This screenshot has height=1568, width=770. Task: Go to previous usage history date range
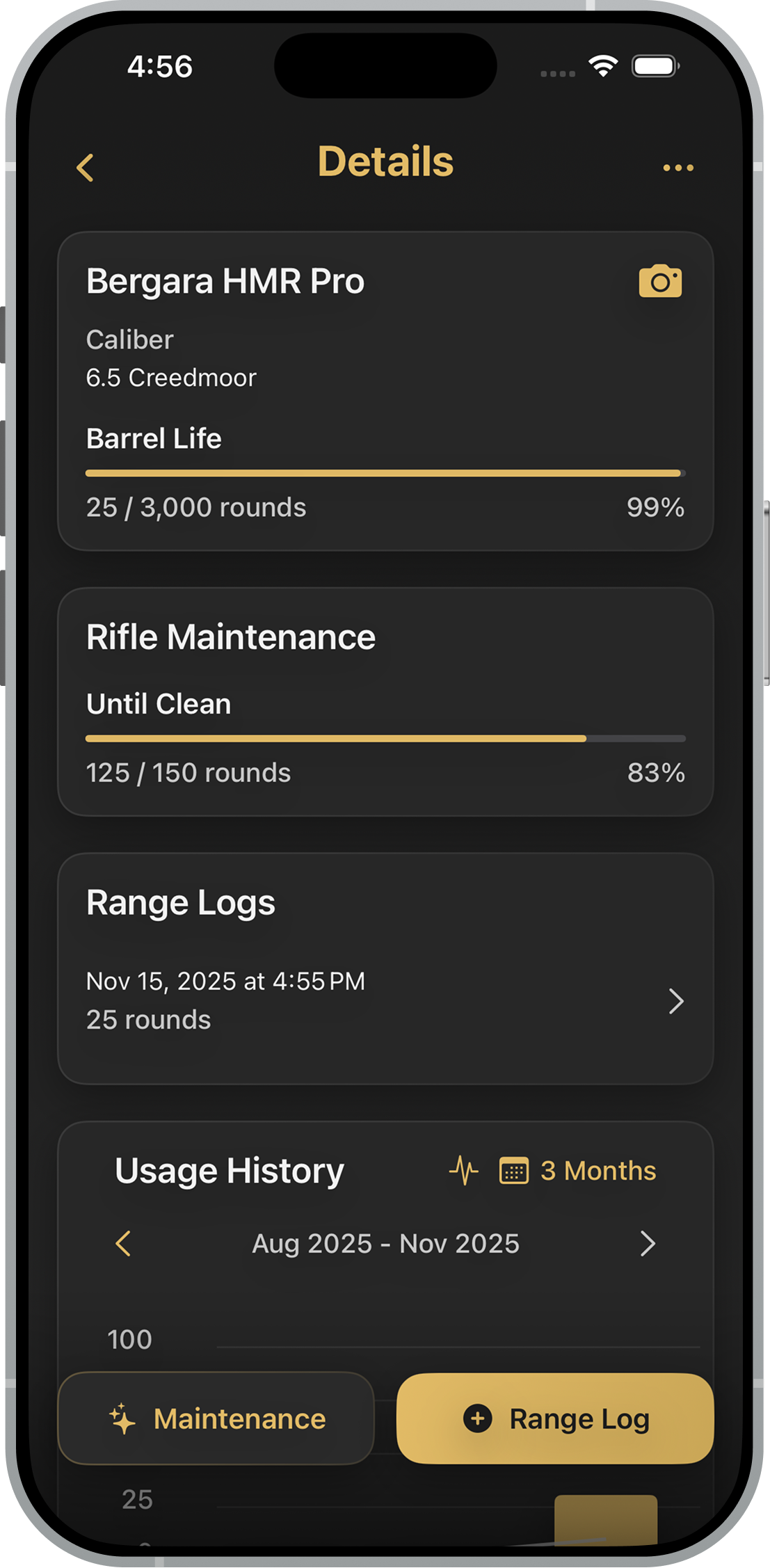click(124, 1243)
